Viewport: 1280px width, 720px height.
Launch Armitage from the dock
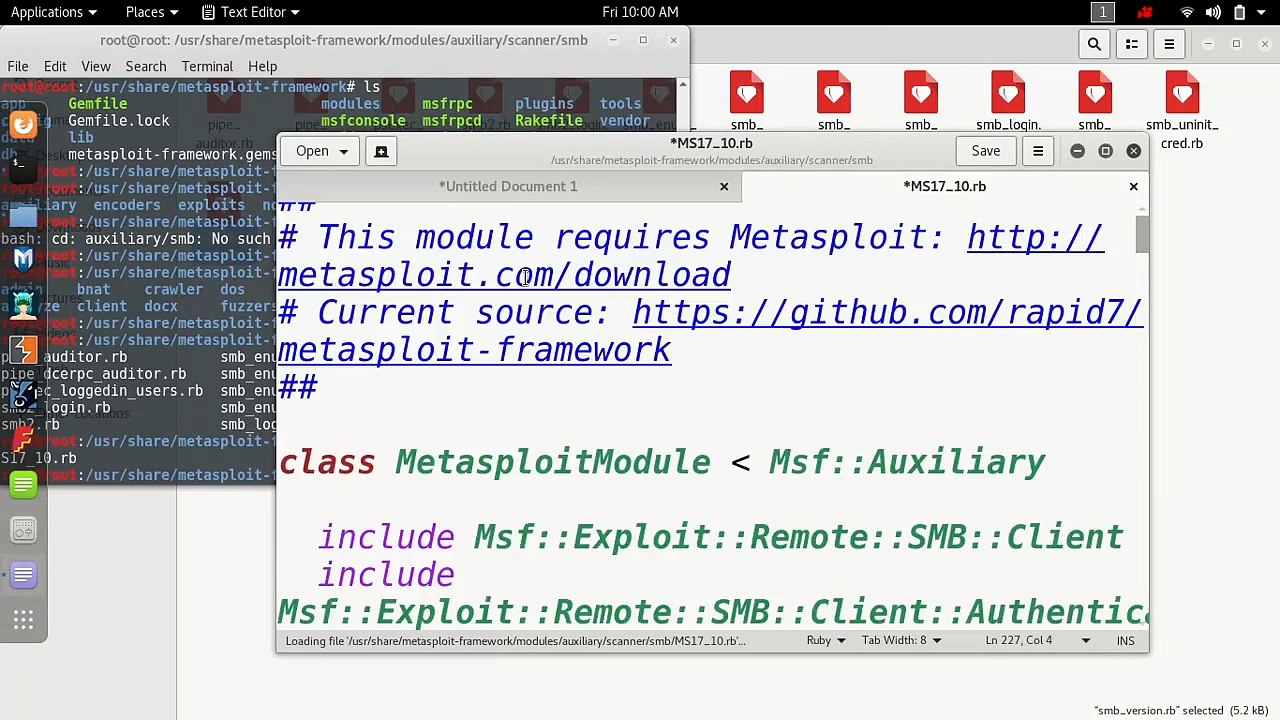24,304
